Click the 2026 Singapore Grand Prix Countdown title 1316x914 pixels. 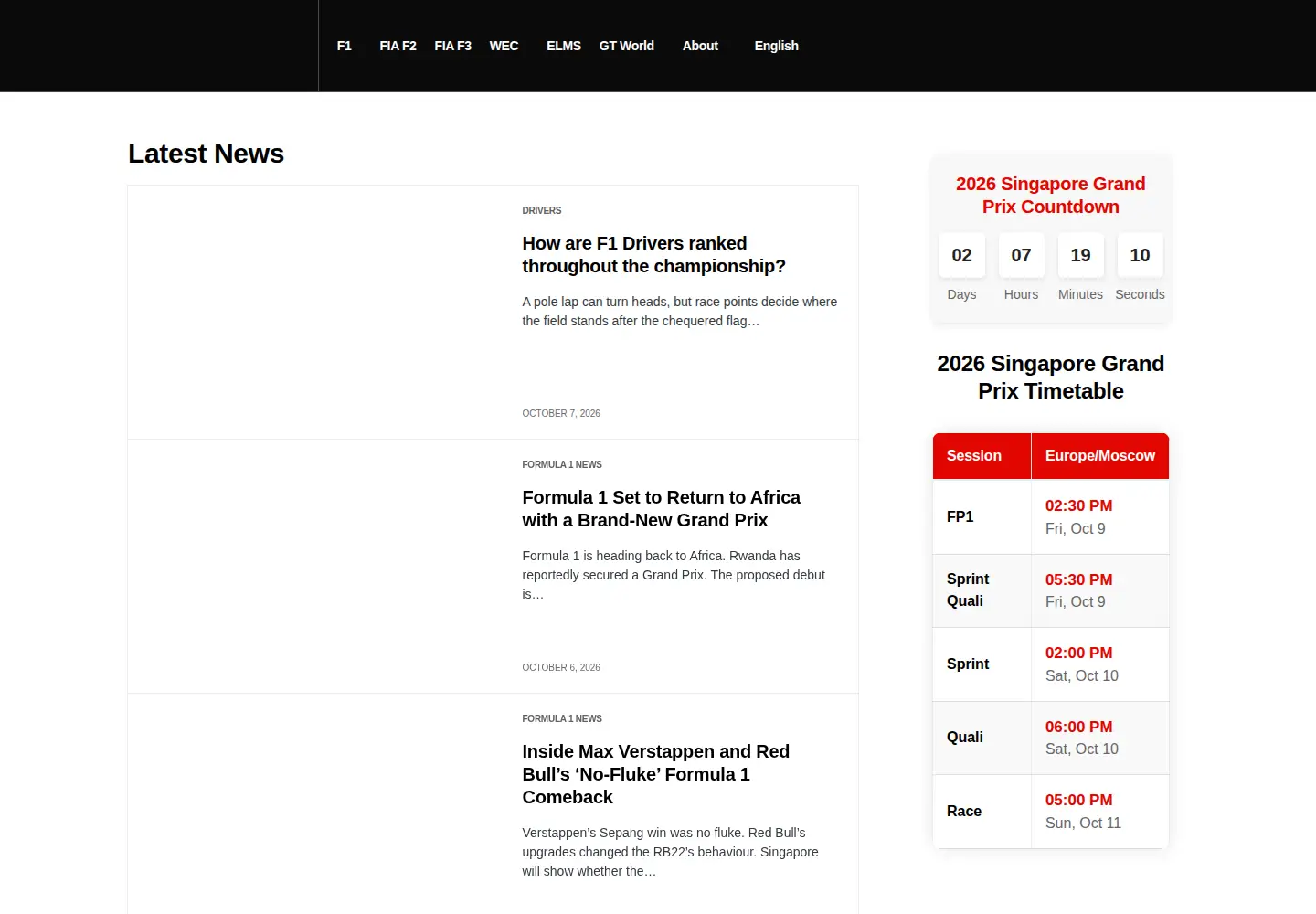coord(1050,196)
